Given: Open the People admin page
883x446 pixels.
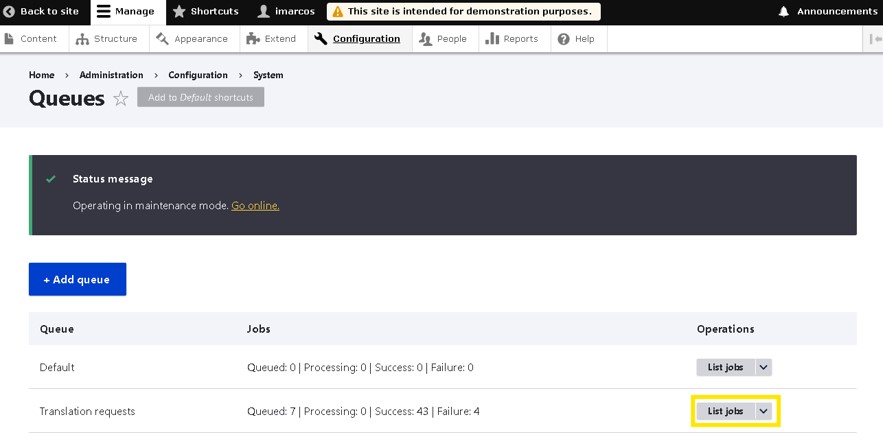Looking at the screenshot, I should tap(443, 39).
